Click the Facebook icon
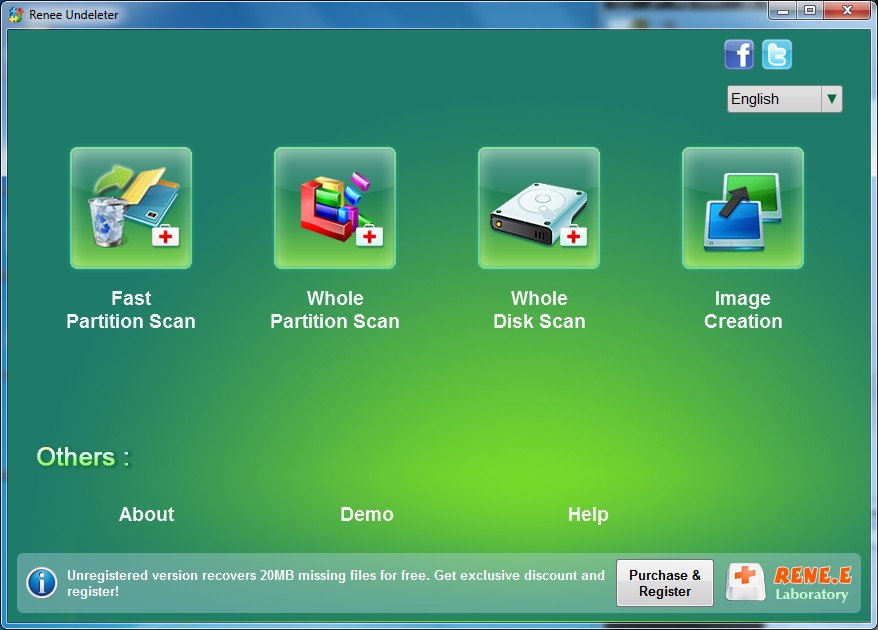Image resolution: width=878 pixels, height=630 pixels. (x=739, y=54)
